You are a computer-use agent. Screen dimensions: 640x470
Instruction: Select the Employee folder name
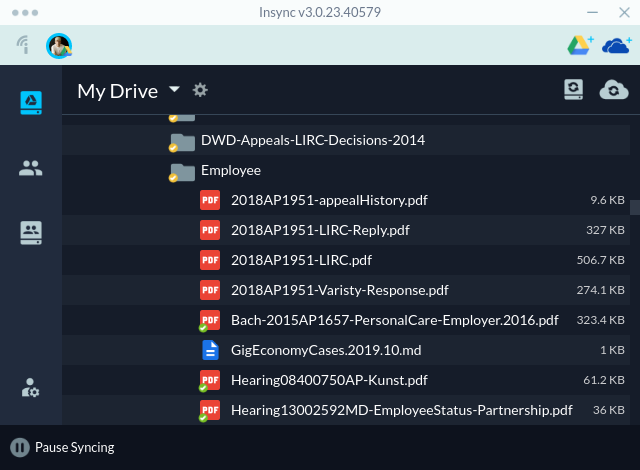pyautogui.click(x=231, y=171)
